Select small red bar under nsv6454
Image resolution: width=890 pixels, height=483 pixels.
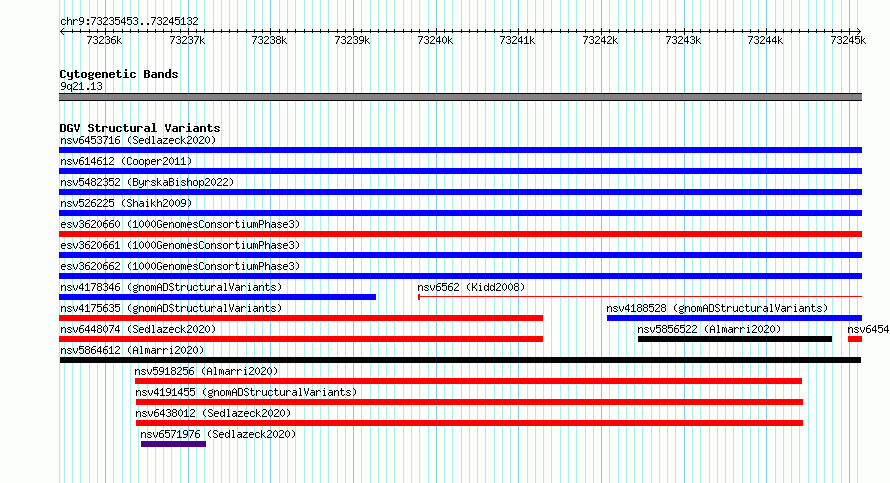click(x=855, y=339)
